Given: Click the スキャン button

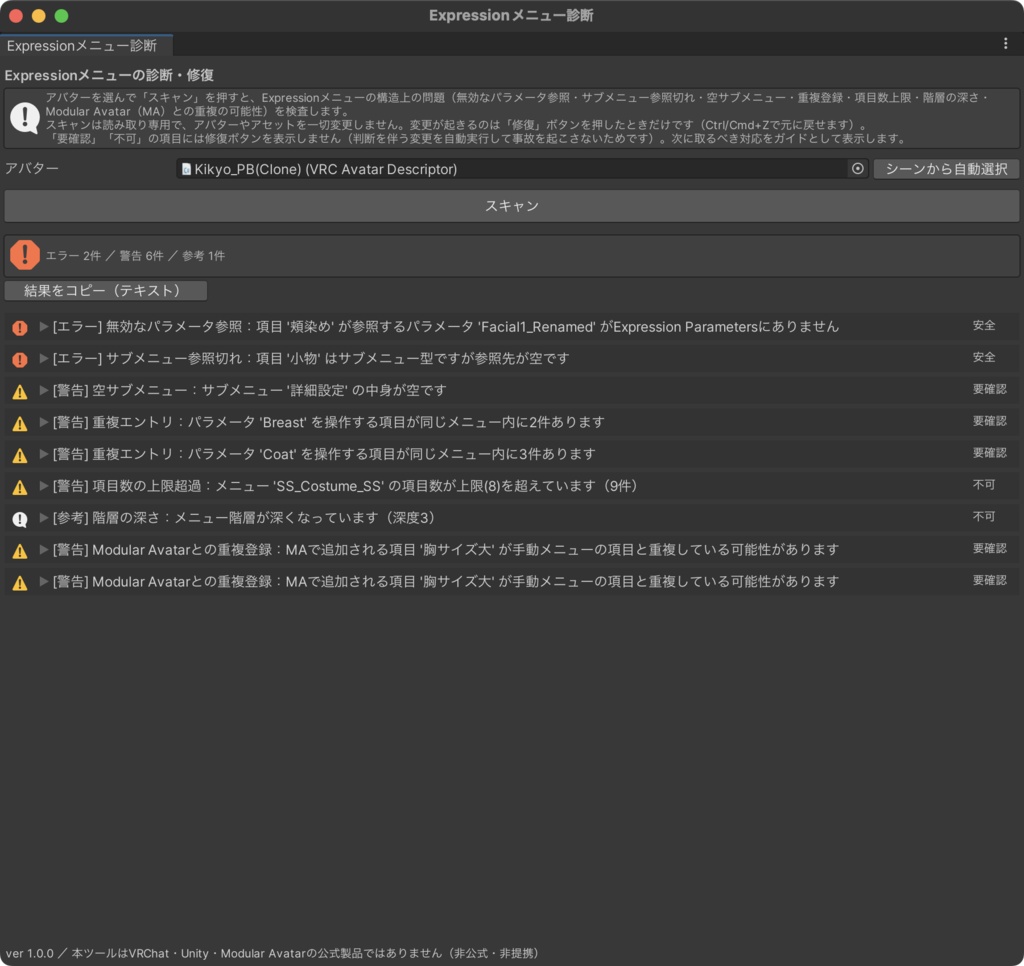Looking at the screenshot, I should point(511,206).
